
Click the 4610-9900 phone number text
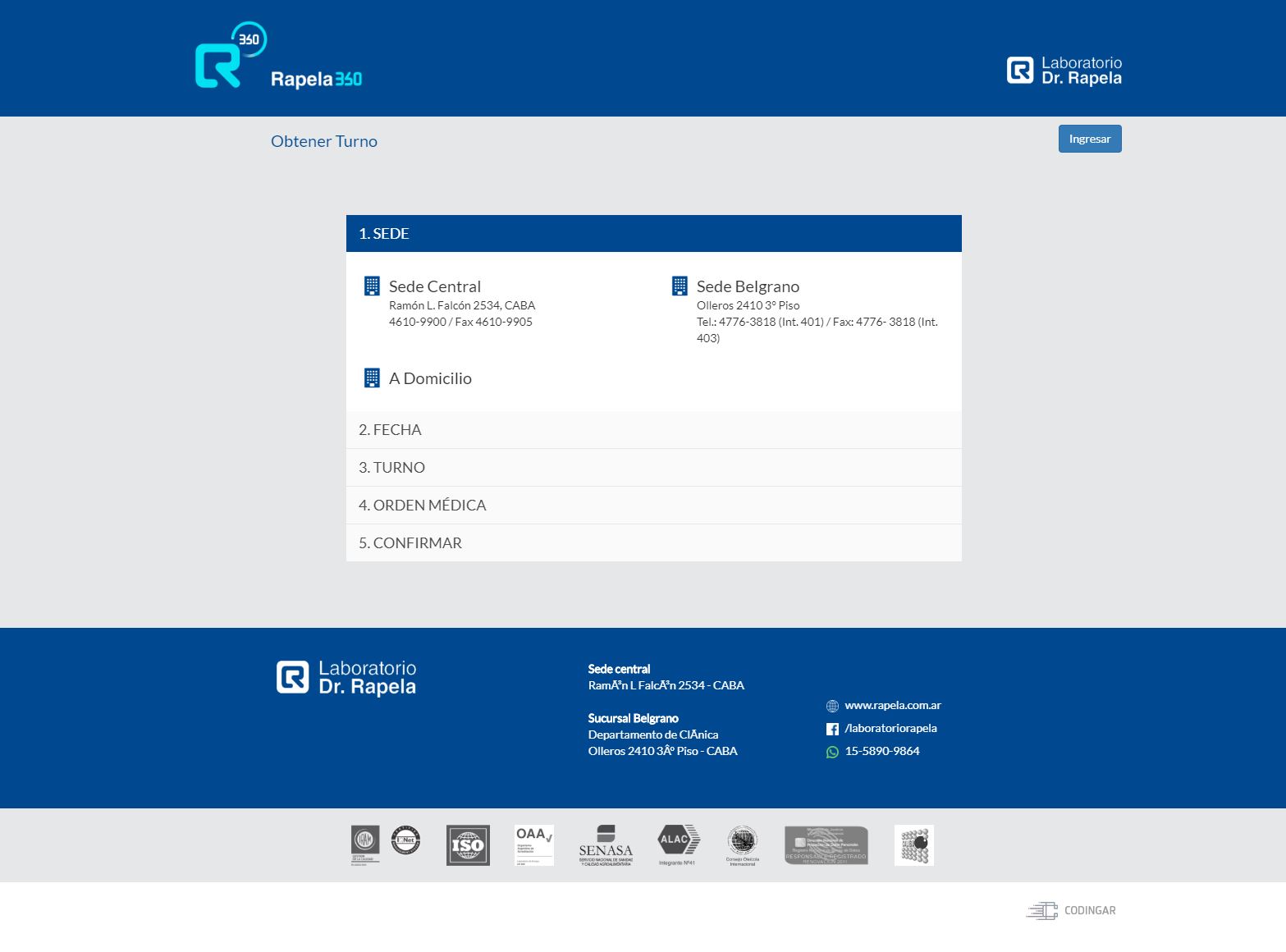pos(460,322)
